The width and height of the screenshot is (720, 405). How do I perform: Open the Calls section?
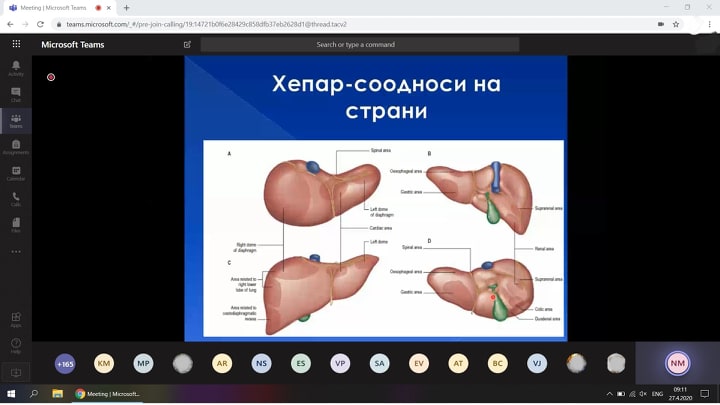pos(15,198)
